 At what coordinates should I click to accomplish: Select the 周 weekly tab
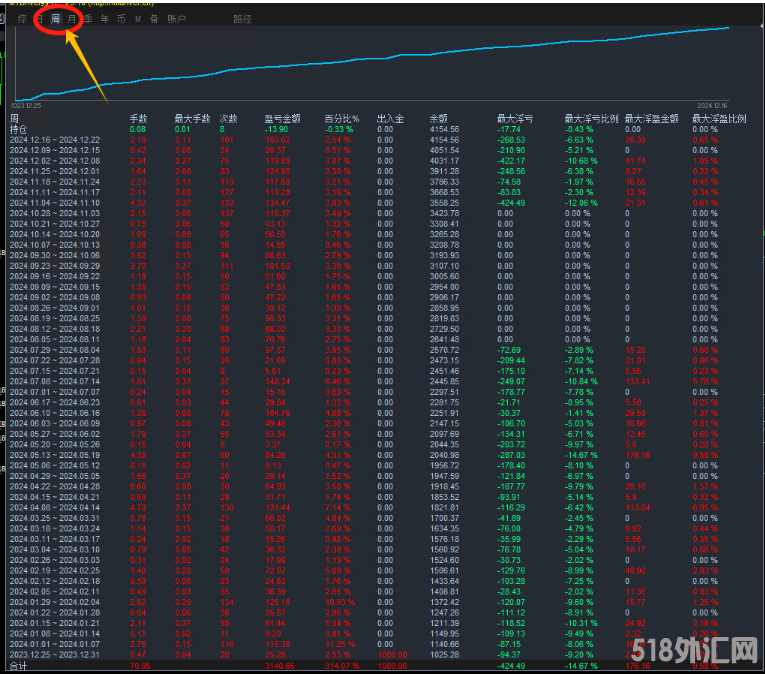tap(56, 19)
